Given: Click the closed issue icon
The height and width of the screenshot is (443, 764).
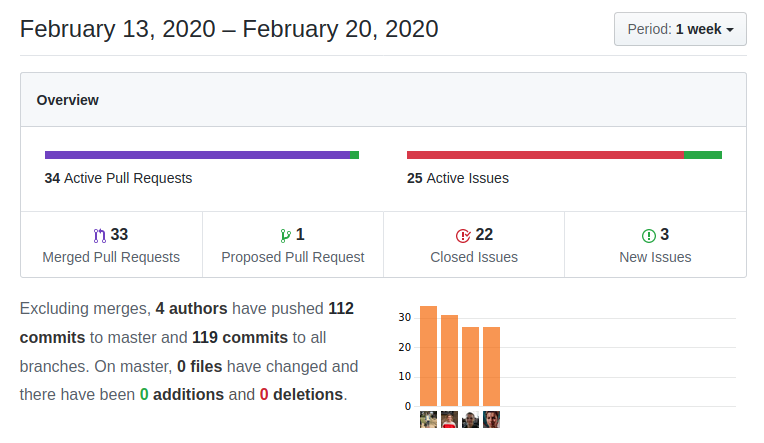Looking at the screenshot, I should (463, 236).
